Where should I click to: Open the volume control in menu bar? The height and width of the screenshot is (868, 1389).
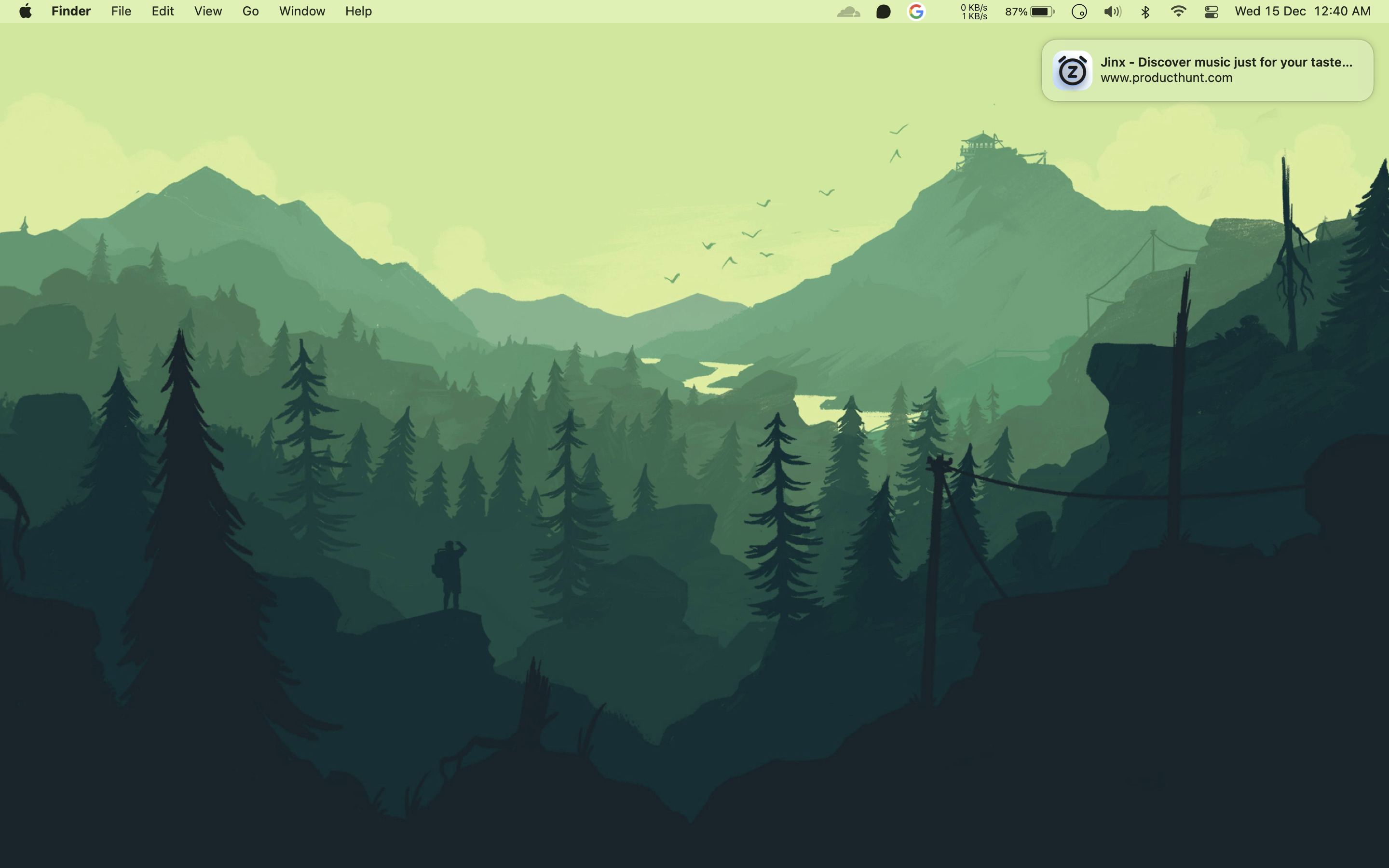click(x=1112, y=12)
